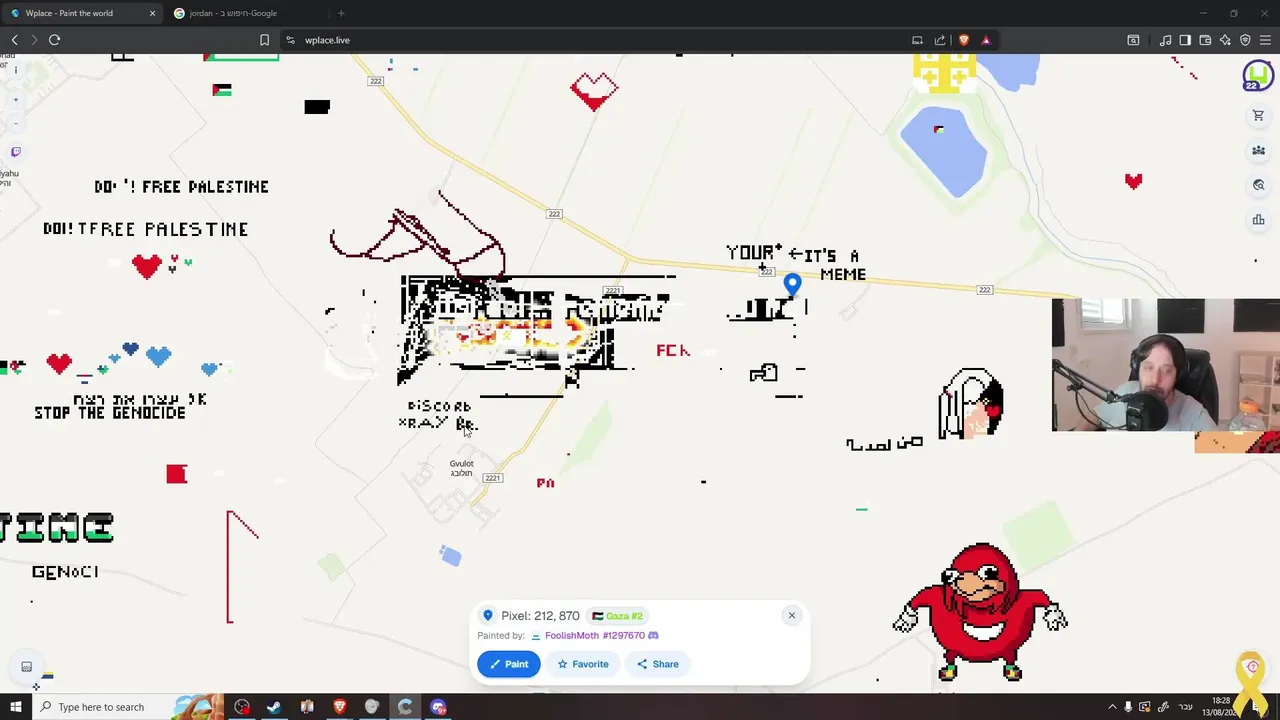Click the map zoom out minus button
This screenshot has width=1280, height=720.
pos(15,123)
